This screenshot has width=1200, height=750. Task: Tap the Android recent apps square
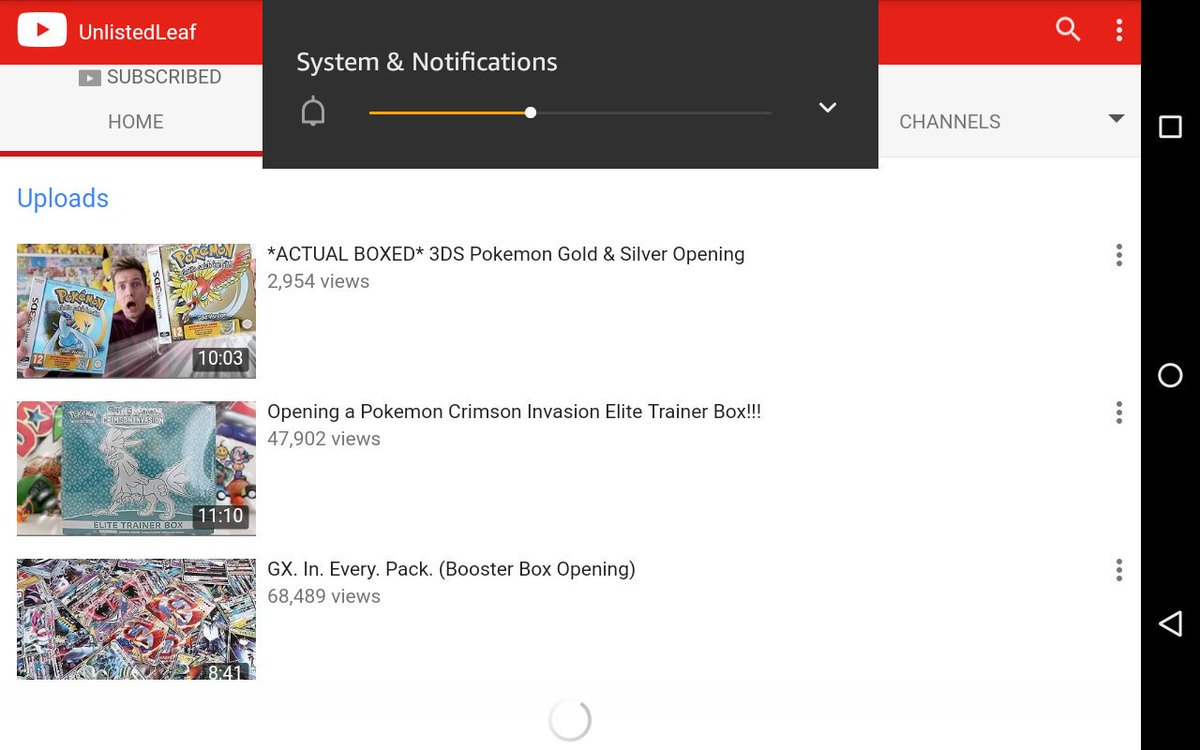click(x=1170, y=126)
